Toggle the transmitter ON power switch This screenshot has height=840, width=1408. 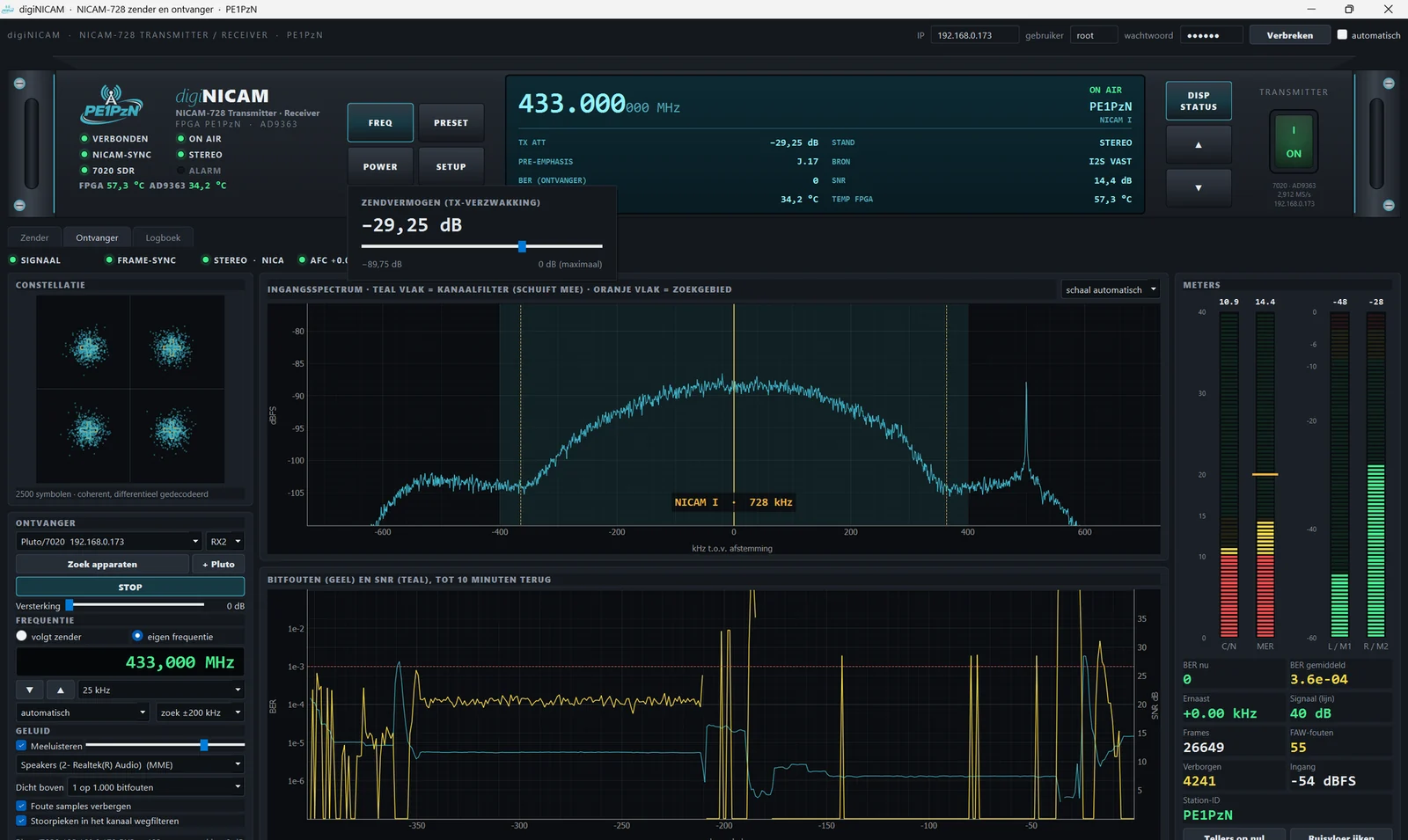click(1294, 142)
